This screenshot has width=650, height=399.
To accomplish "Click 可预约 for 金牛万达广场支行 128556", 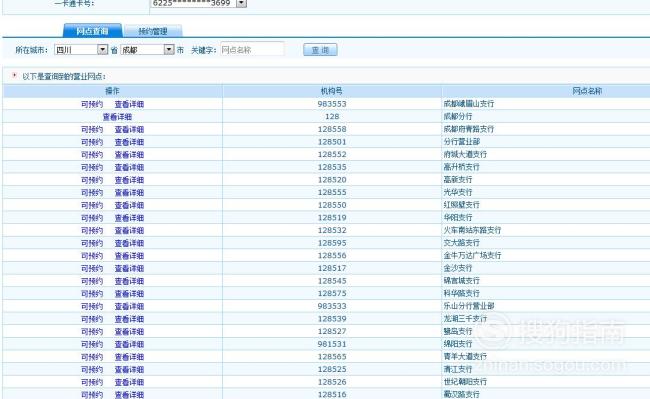I will click(92, 256).
